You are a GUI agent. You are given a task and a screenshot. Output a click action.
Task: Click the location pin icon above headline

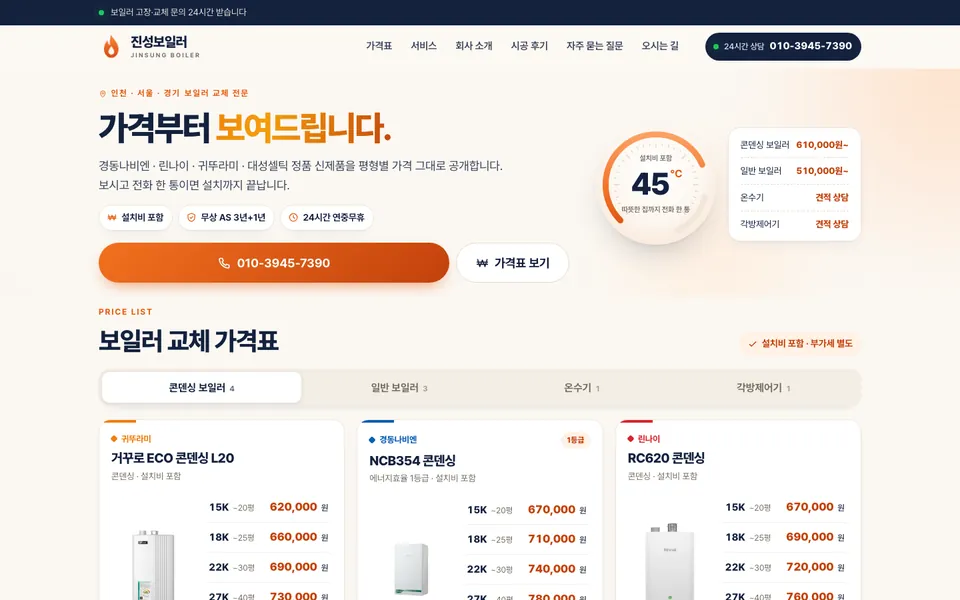(102, 94)
